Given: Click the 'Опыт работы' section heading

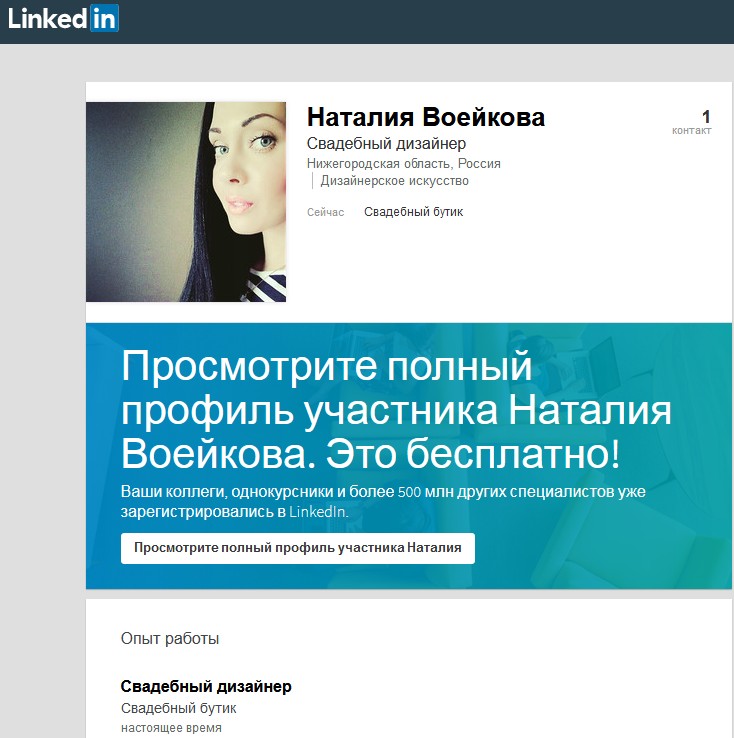Looking at the screenshot, I should 170,639.
